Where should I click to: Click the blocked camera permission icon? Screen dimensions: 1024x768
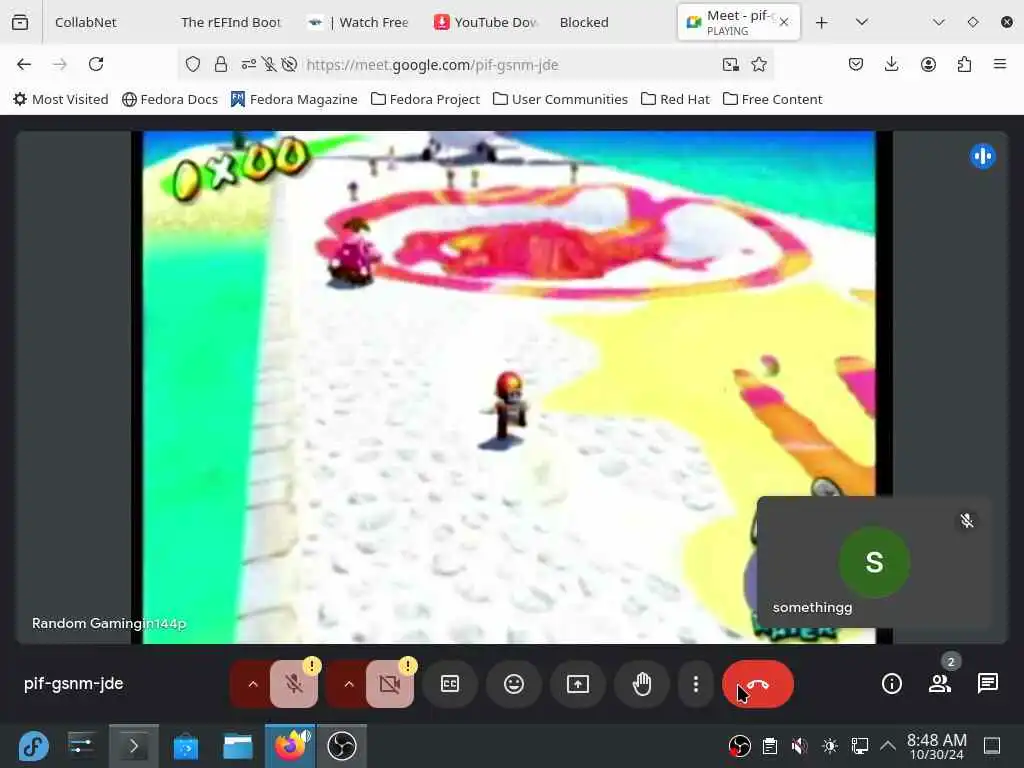pos(289,64)
